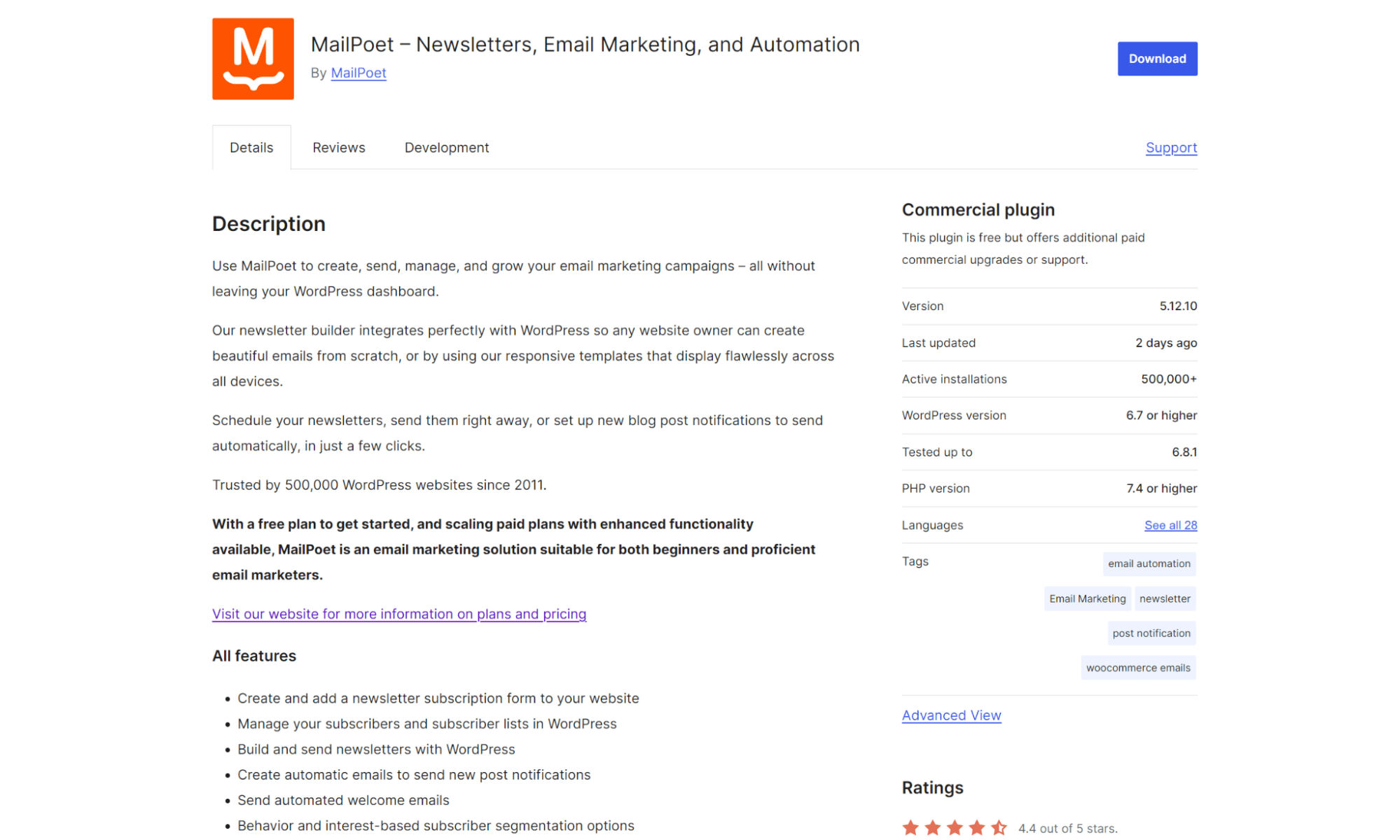Click the half-filled fifth rating star

click(999, 827)
